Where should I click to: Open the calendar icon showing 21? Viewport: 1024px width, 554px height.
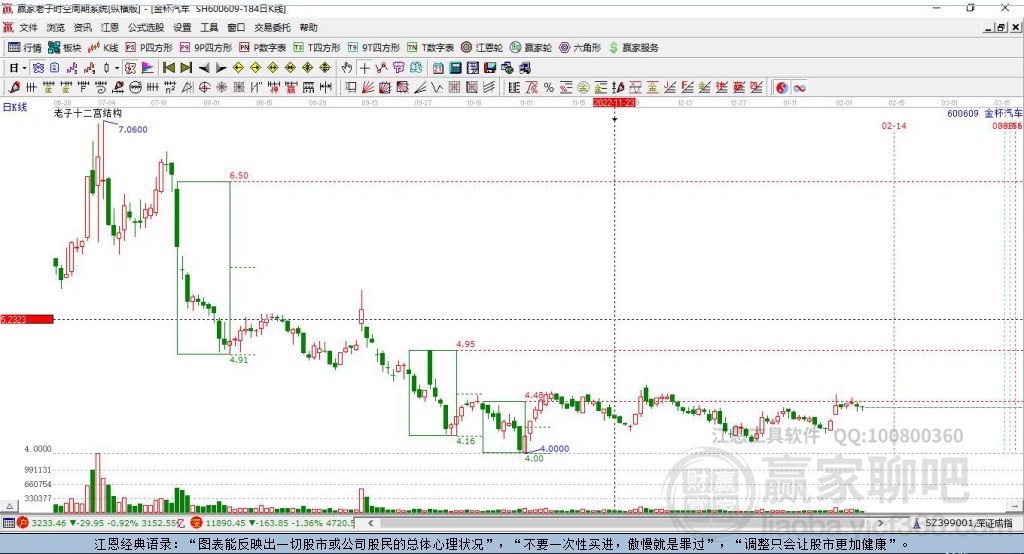click(438, 68)
